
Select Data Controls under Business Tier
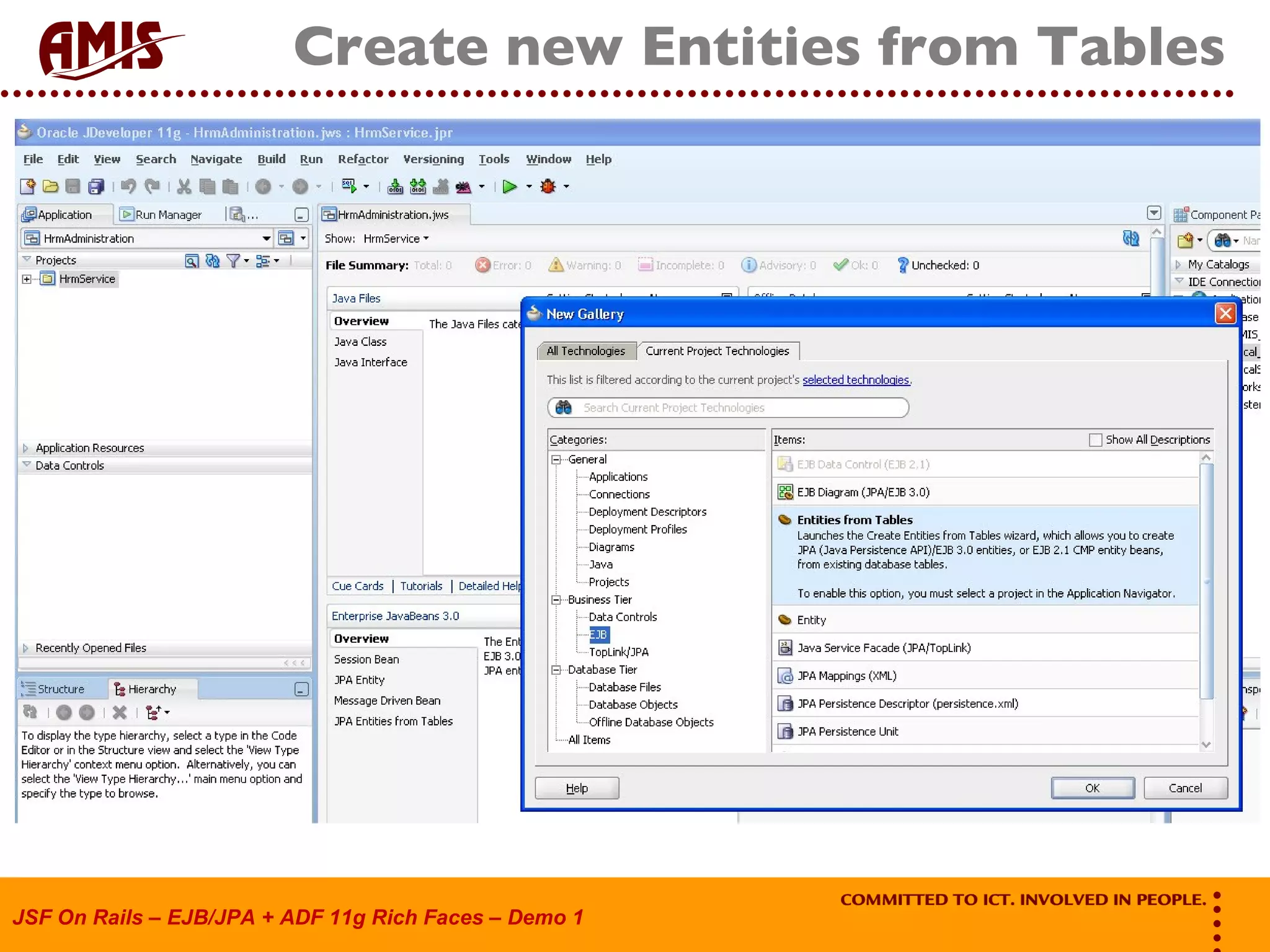pos(623,617)
